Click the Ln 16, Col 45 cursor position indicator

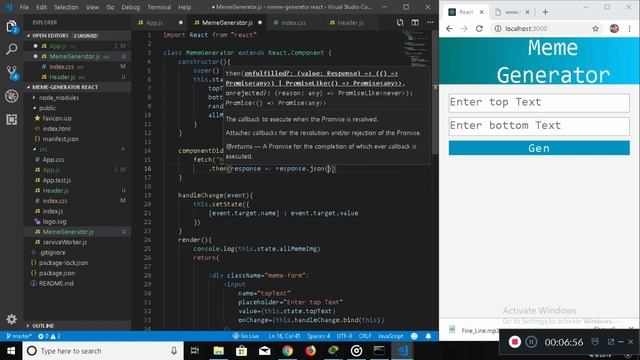click(x=284, y=336)
